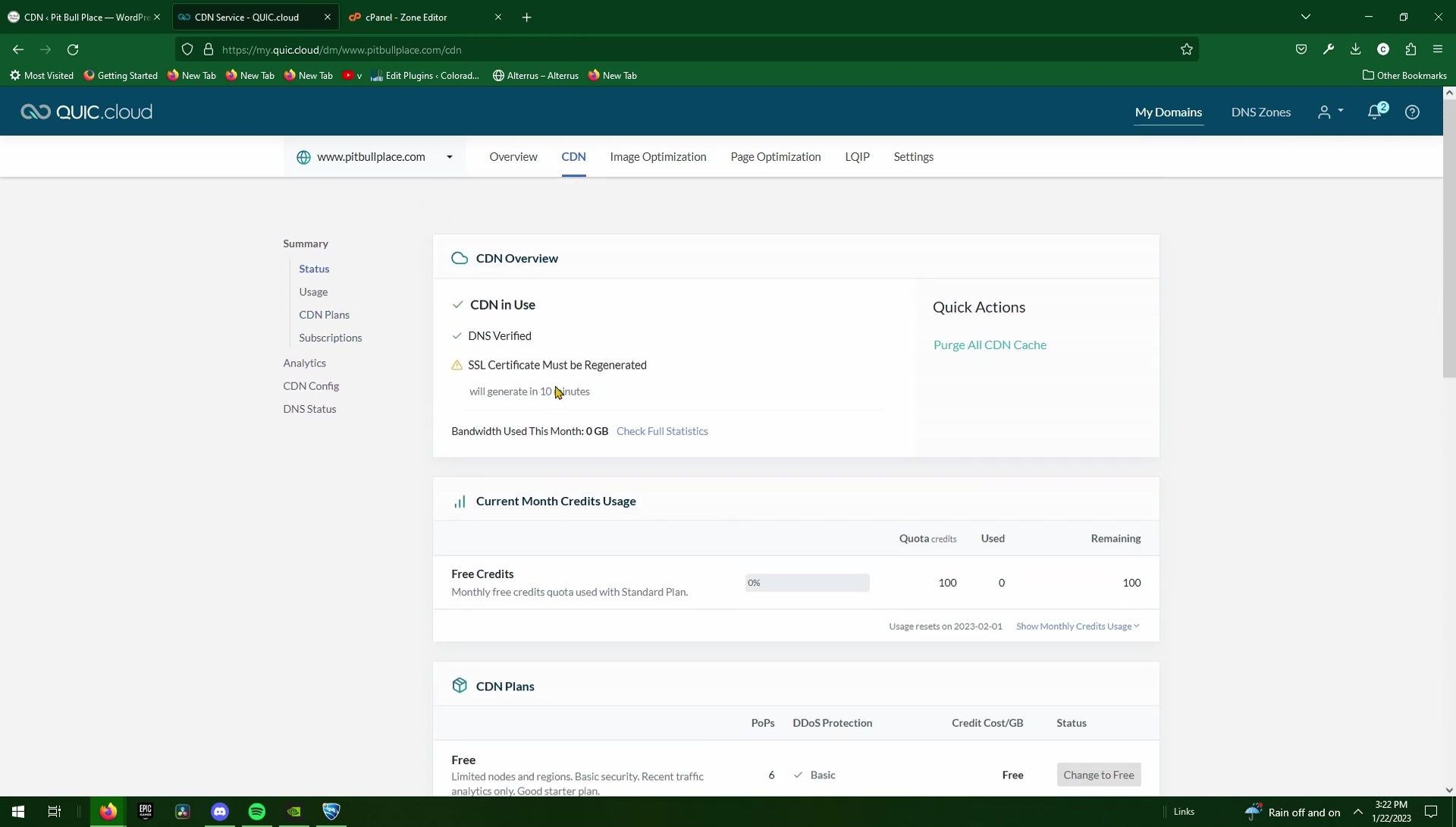Open the Page Optimization tab
Viewport: 1456px width, 827px height.
click(x=776, y=157)
